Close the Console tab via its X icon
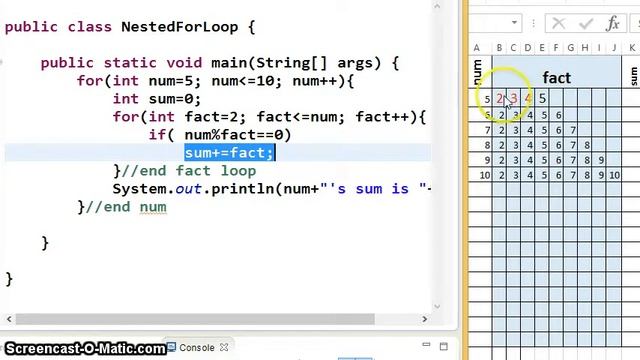 pyautogui.click(x=224, y=347)
